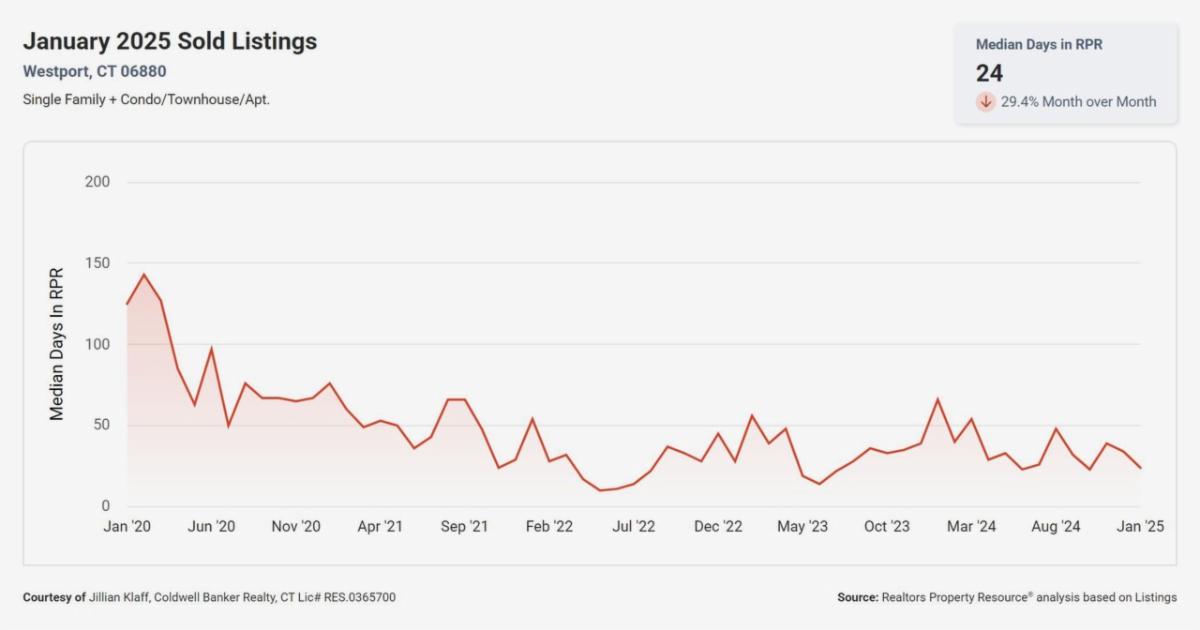Click the Jan '25 axis label
This screenshot has height=630, width=1200.
coord(1139,527)
